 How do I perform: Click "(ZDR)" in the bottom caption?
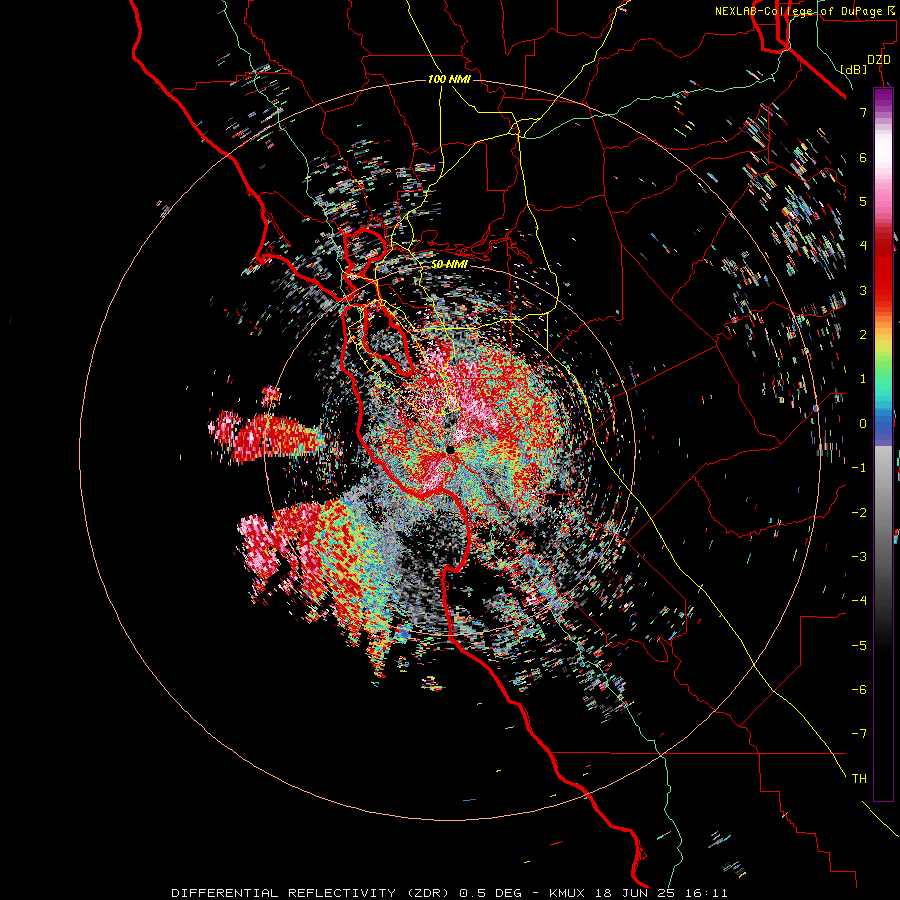tap(428, 893)
